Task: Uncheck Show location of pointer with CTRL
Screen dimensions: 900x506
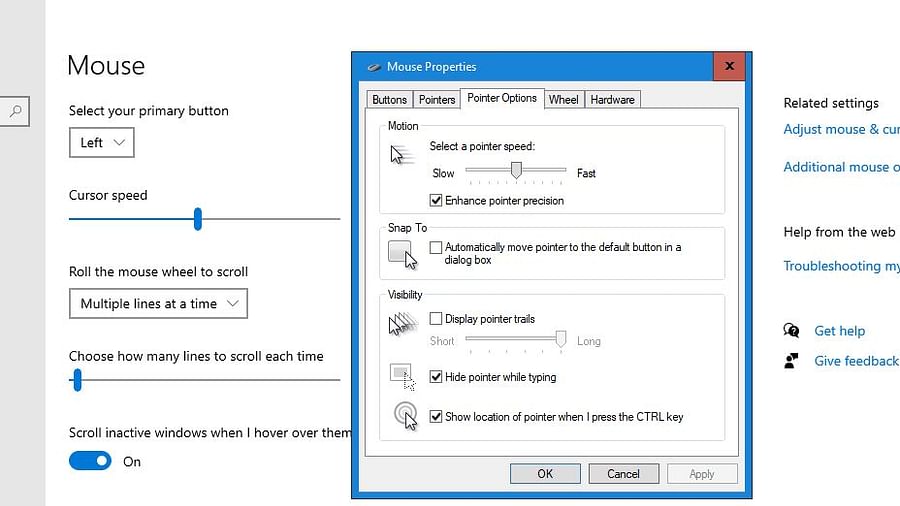Action: click(436, 417)
